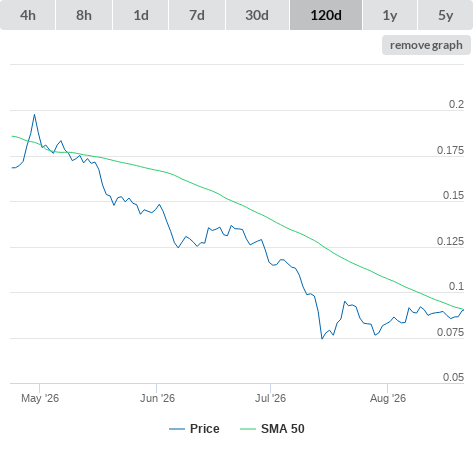
Task: Click the remove graph button
Action: tap(426, 45)
